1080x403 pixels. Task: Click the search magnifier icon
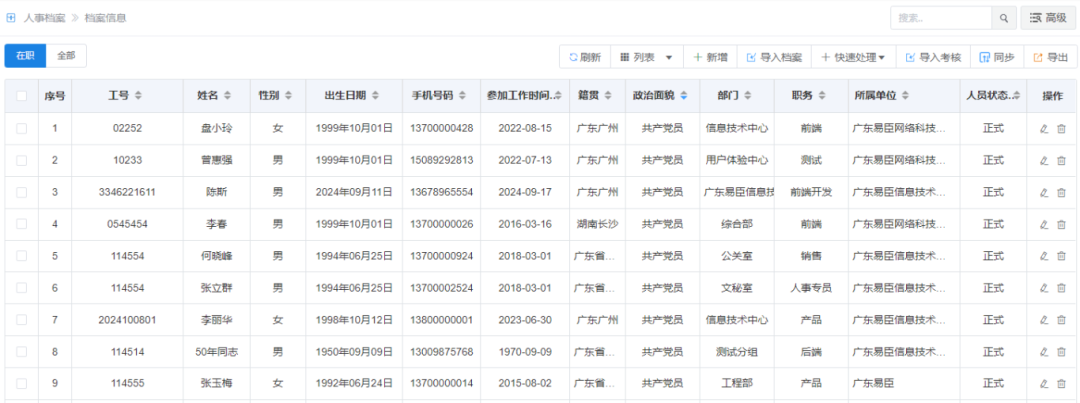(1004, 18)
